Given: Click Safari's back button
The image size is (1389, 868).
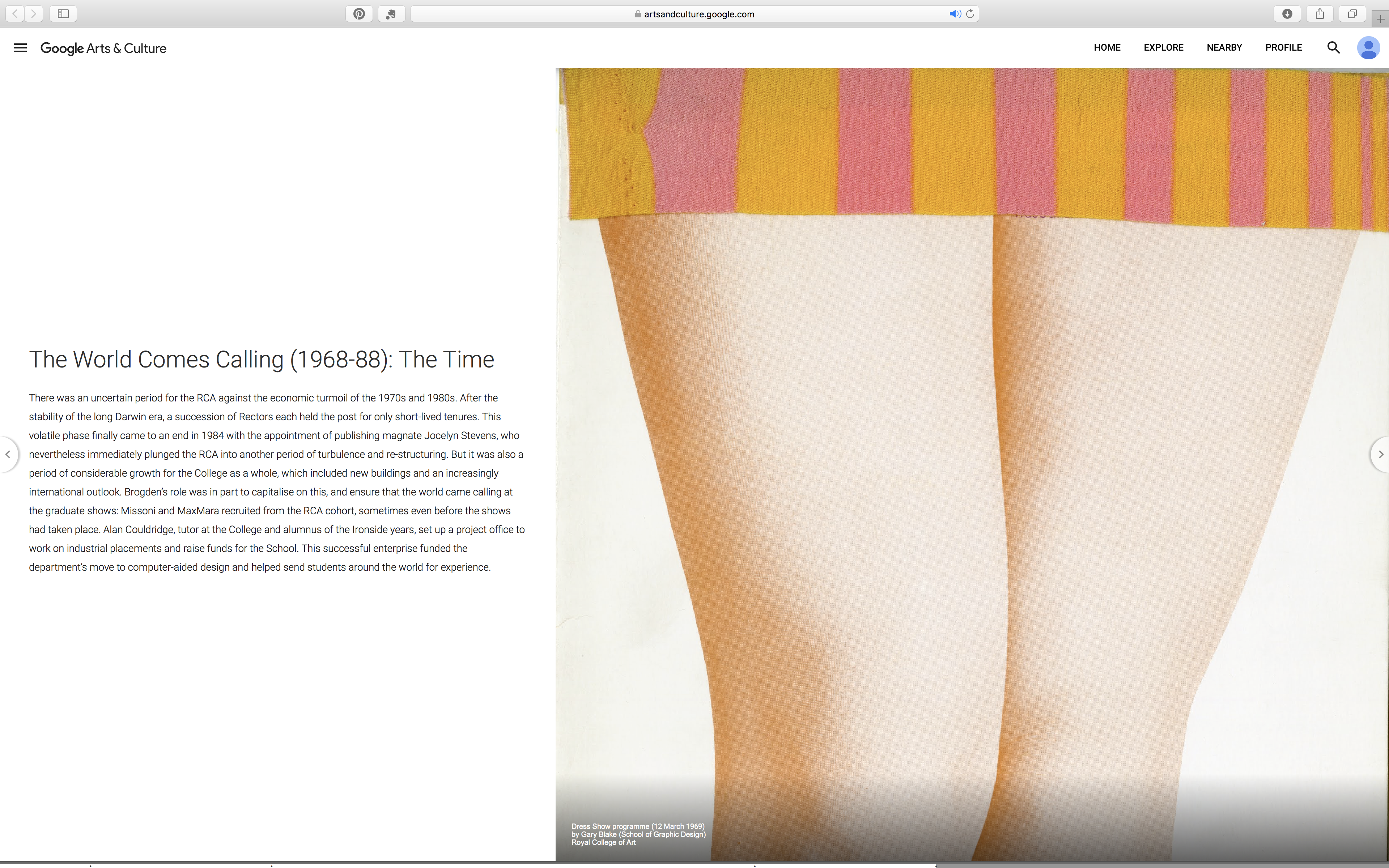Looking at the screenshot, I should pos(15,14).
